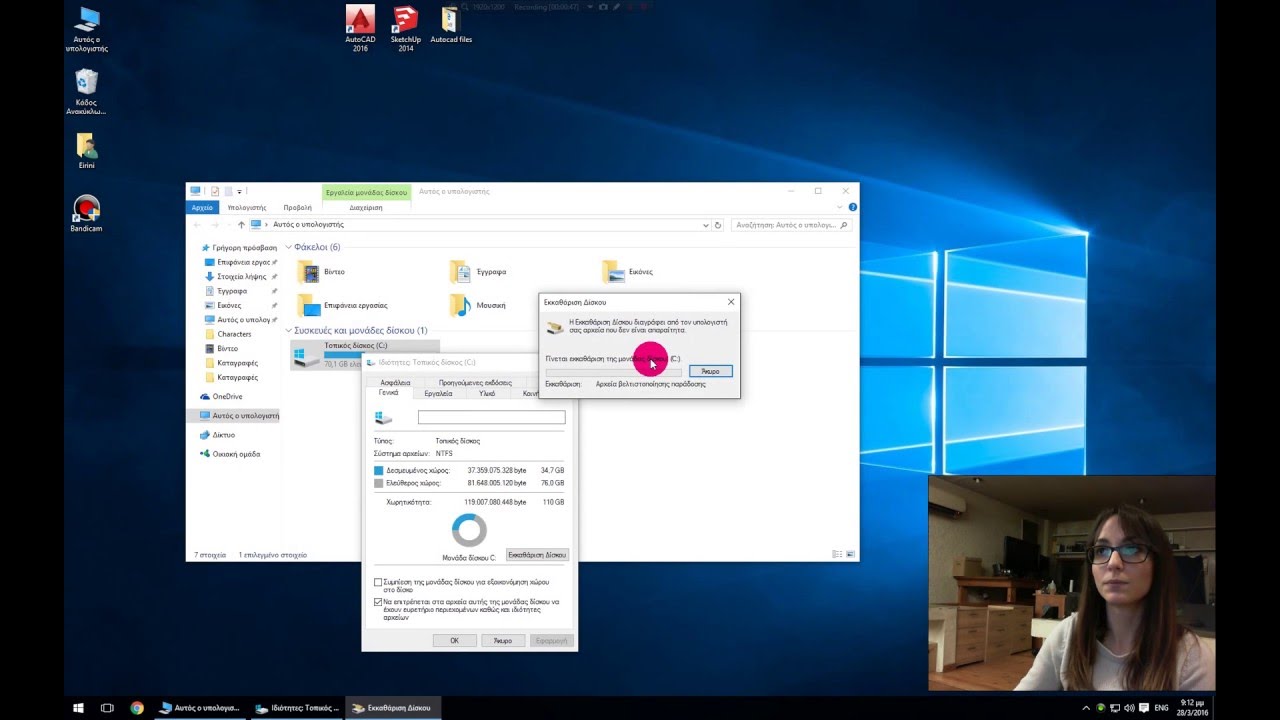Open the Επιφάνεια εργασίας folder in Explorer
This screenshot has height=720, width=1280.
[343, 305]
